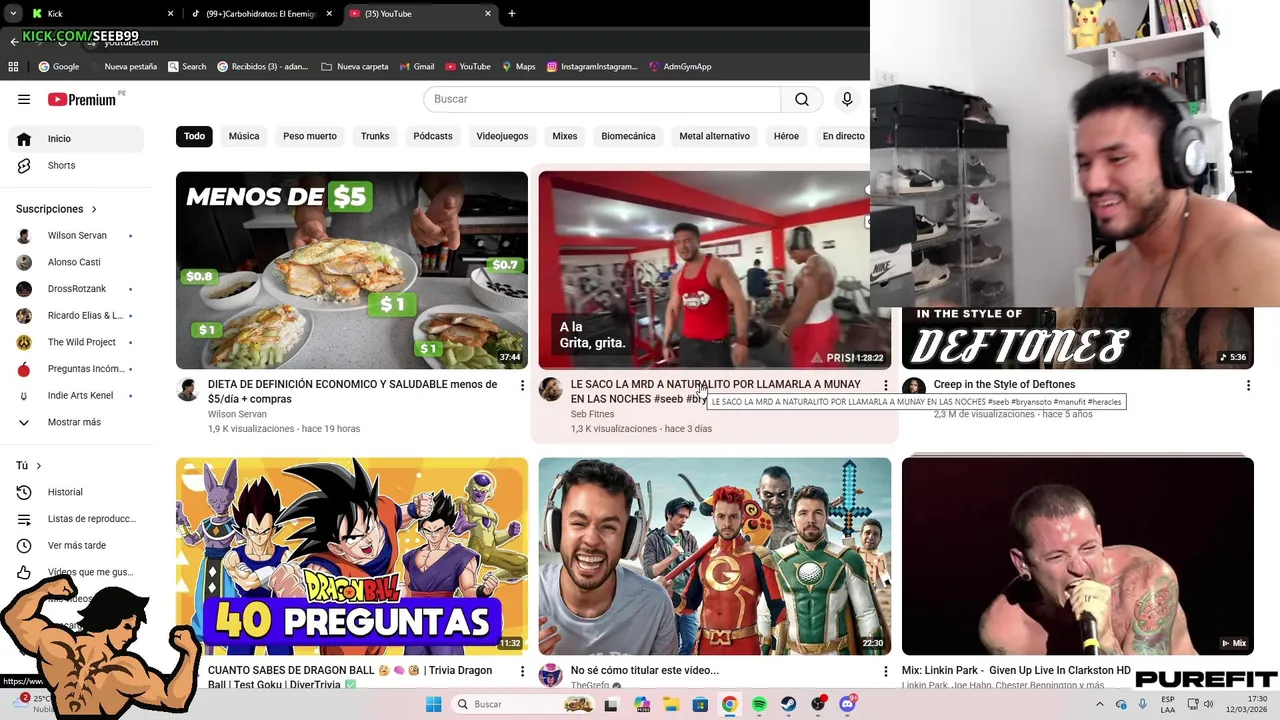Select the Mixes filter chip
1280x720 pixels.
point(565,136)
